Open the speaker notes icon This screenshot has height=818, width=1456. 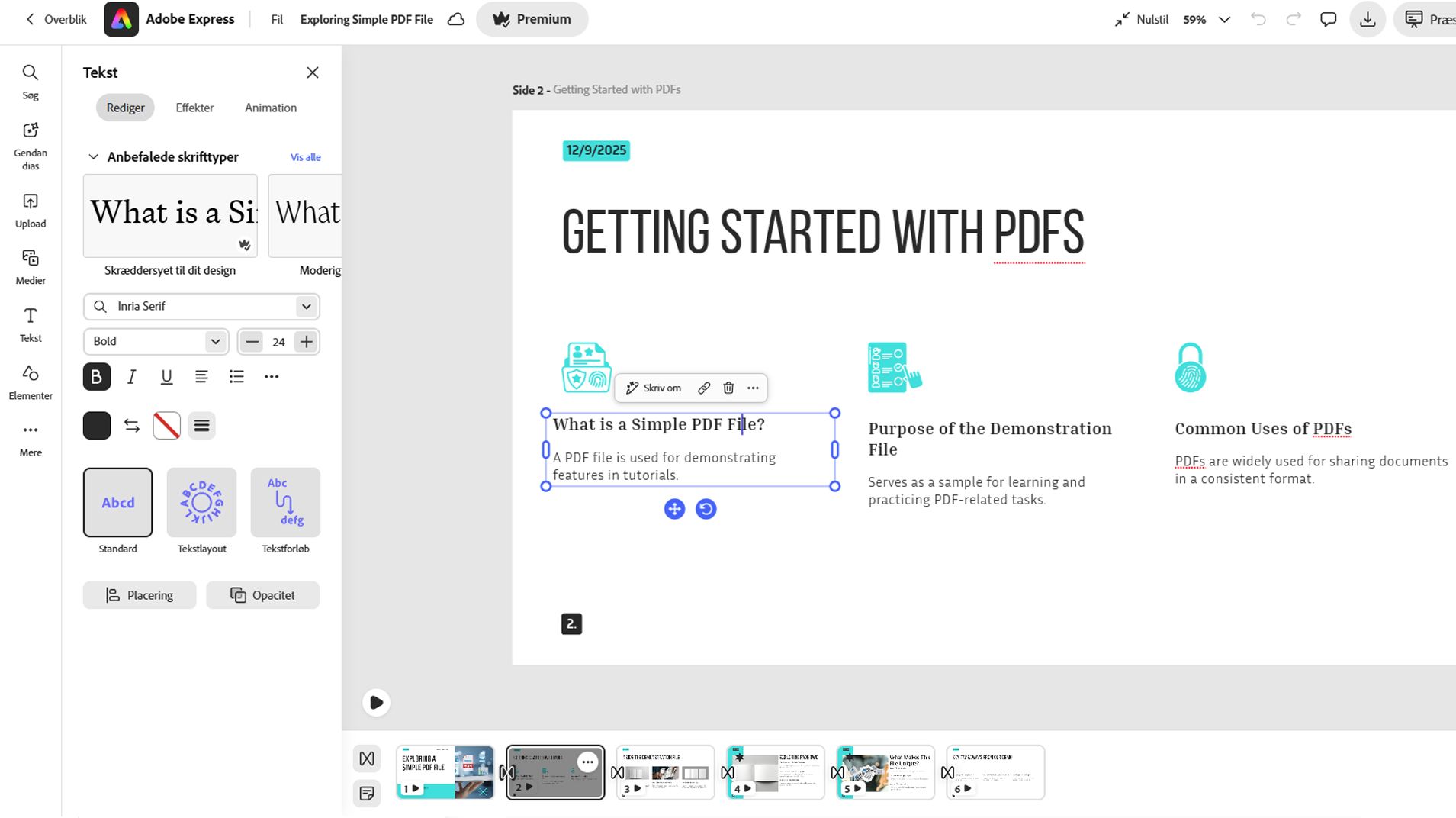(x=367, y=794)
